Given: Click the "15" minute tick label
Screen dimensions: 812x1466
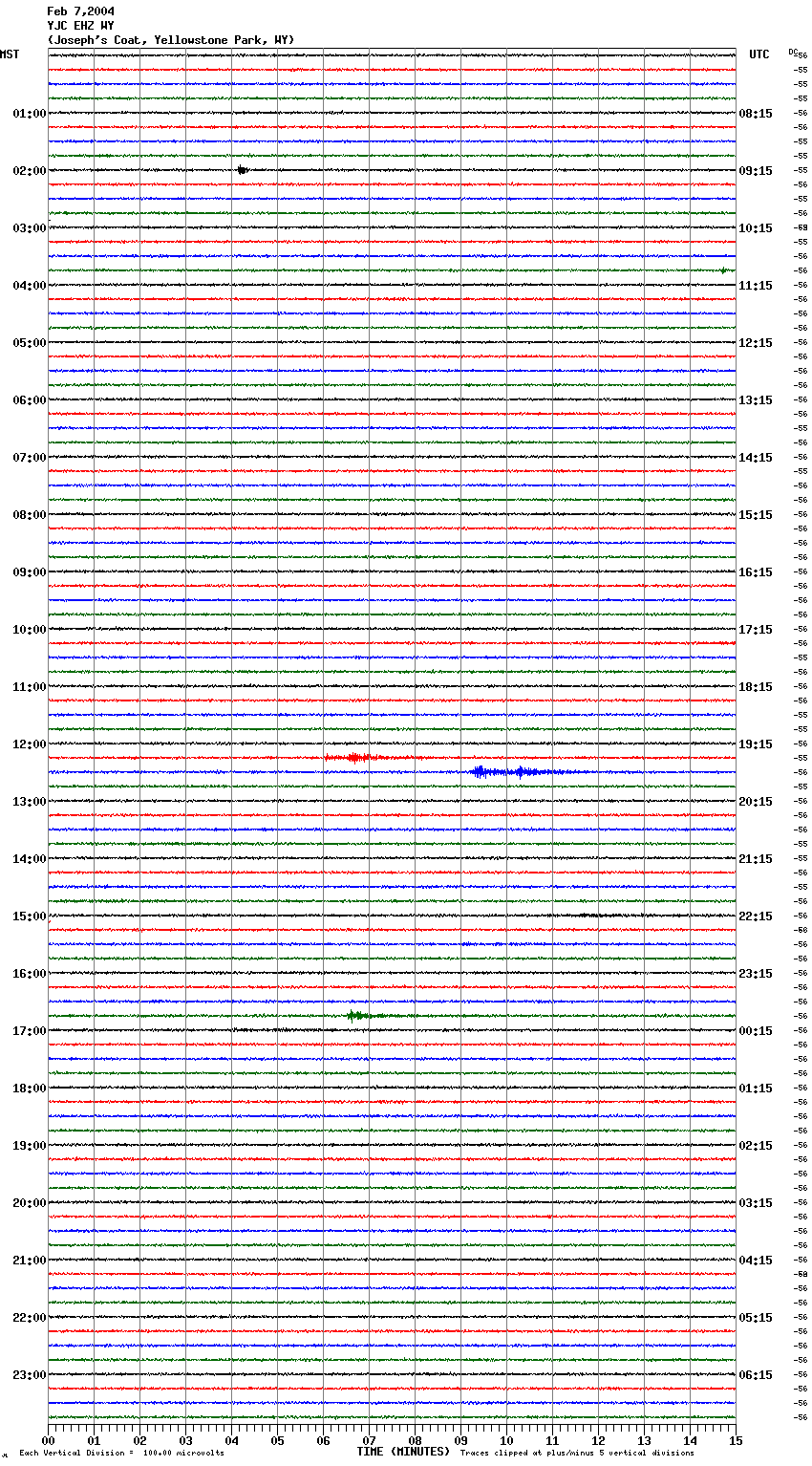Looking at the screenshot, I should [x=736, y=1440].
